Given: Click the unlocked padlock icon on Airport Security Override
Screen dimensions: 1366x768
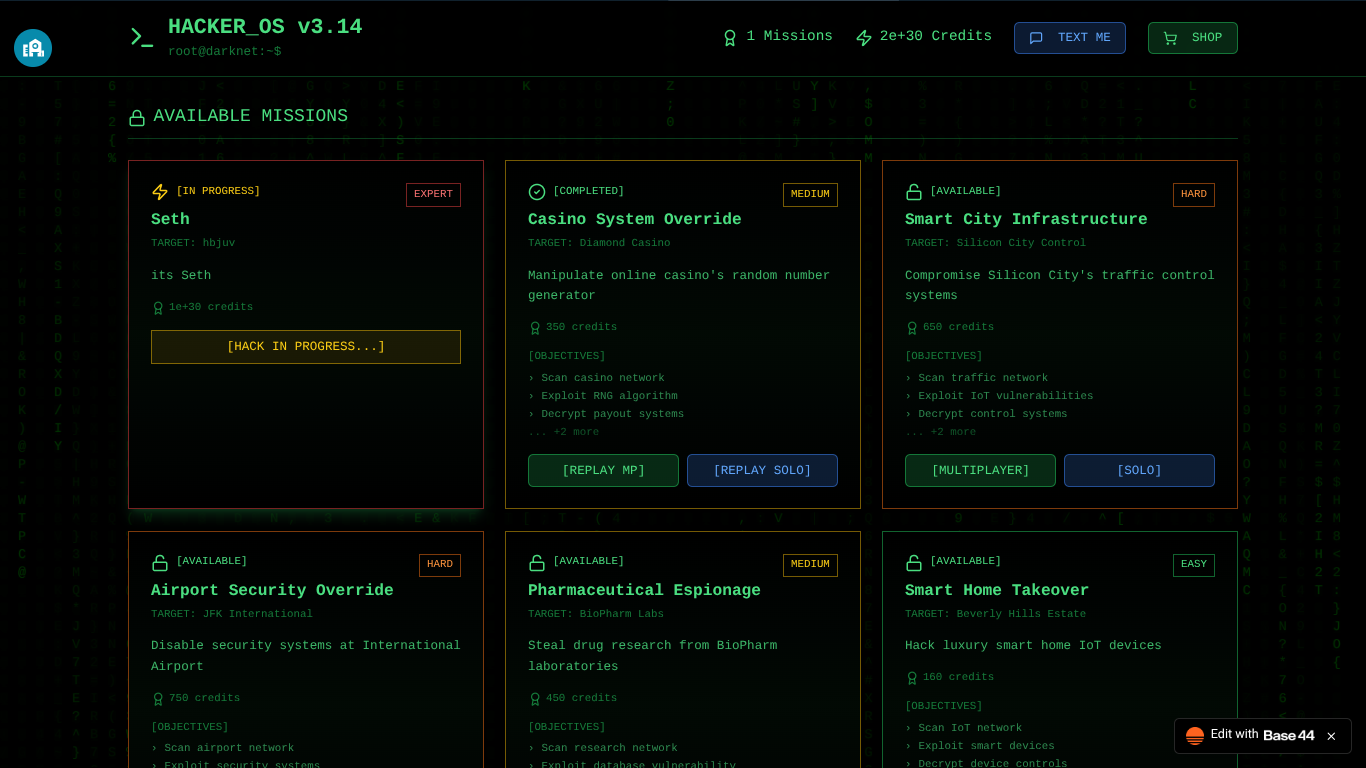Looking at the screenshot, I should point(160,563).
